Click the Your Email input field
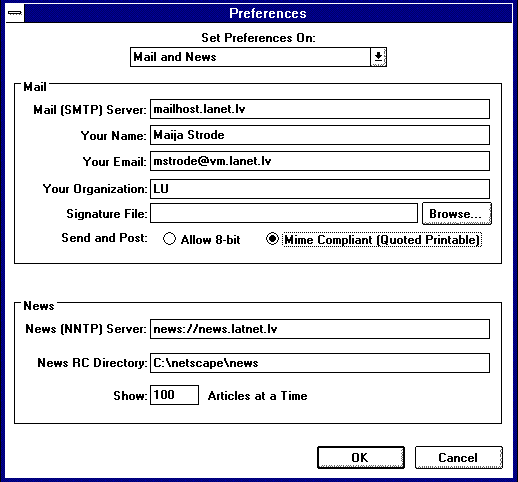The image size is (518, 482). click(x=320, y=161)
